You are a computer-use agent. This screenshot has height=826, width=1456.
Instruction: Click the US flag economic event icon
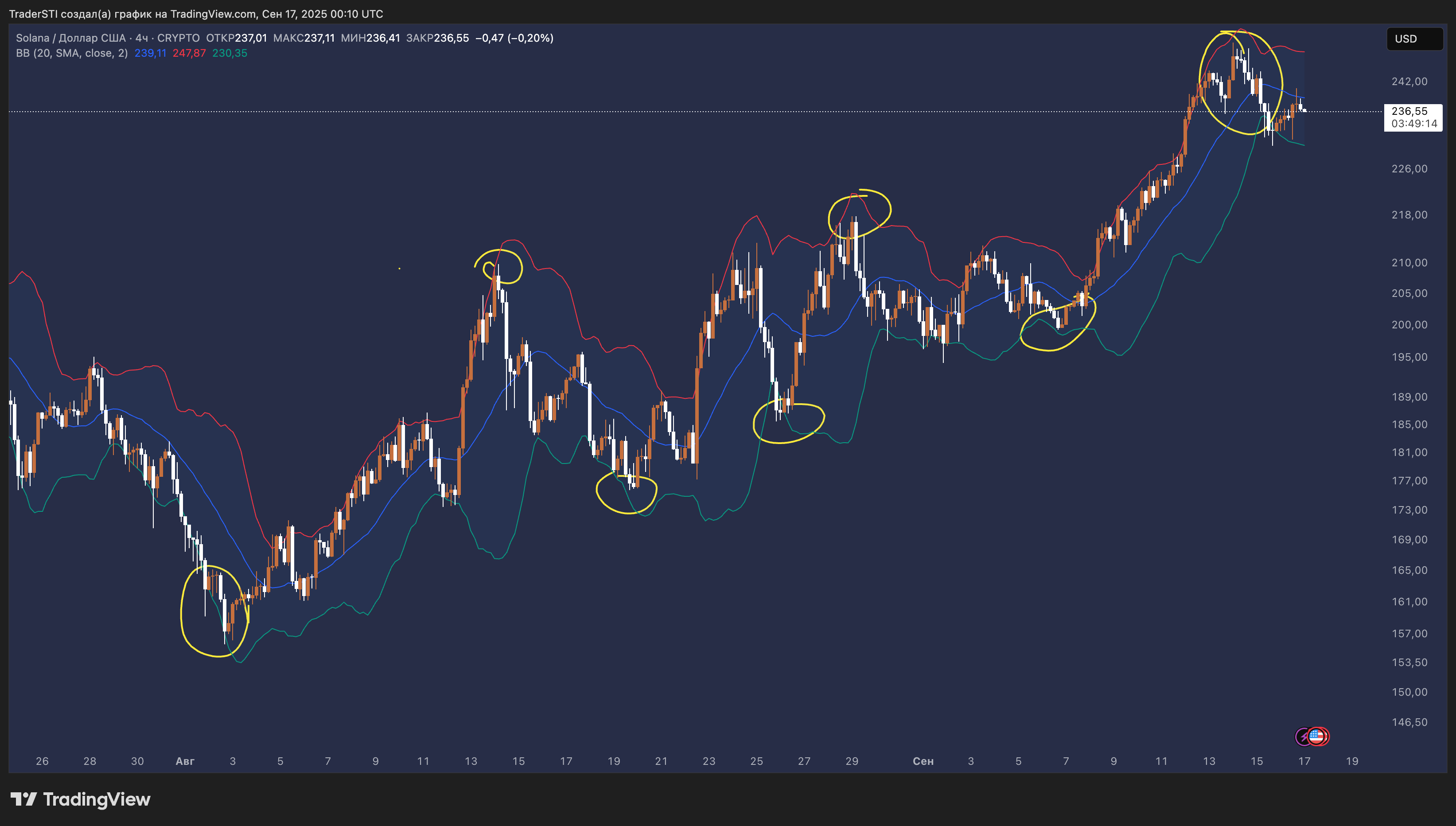point(1317,736)
